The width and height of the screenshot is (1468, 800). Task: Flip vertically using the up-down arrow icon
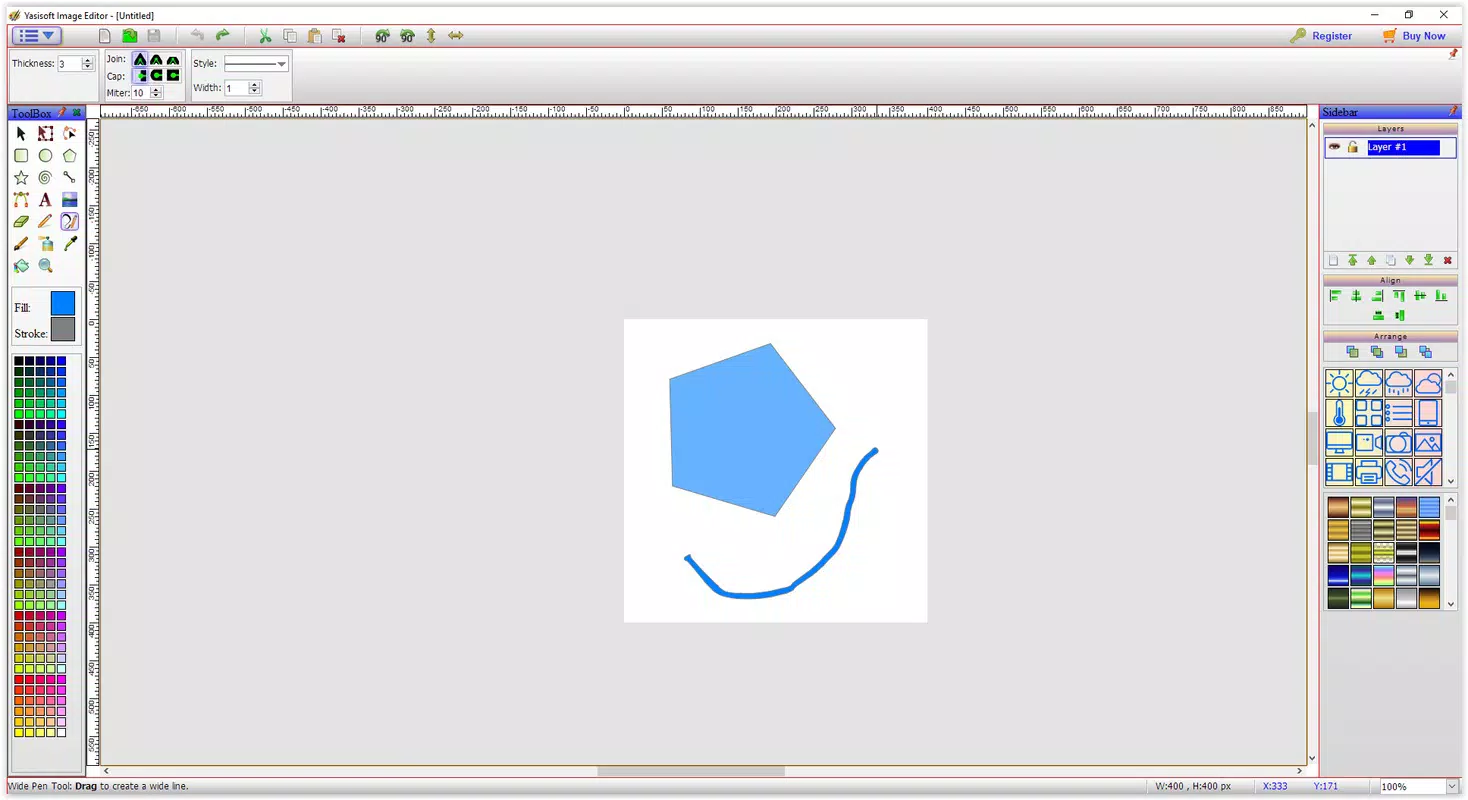(431, 36)
